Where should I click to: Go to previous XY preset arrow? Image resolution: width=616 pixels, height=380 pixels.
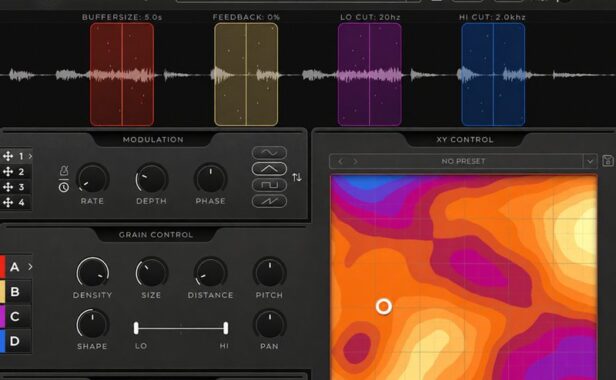(x=341, y=162)
